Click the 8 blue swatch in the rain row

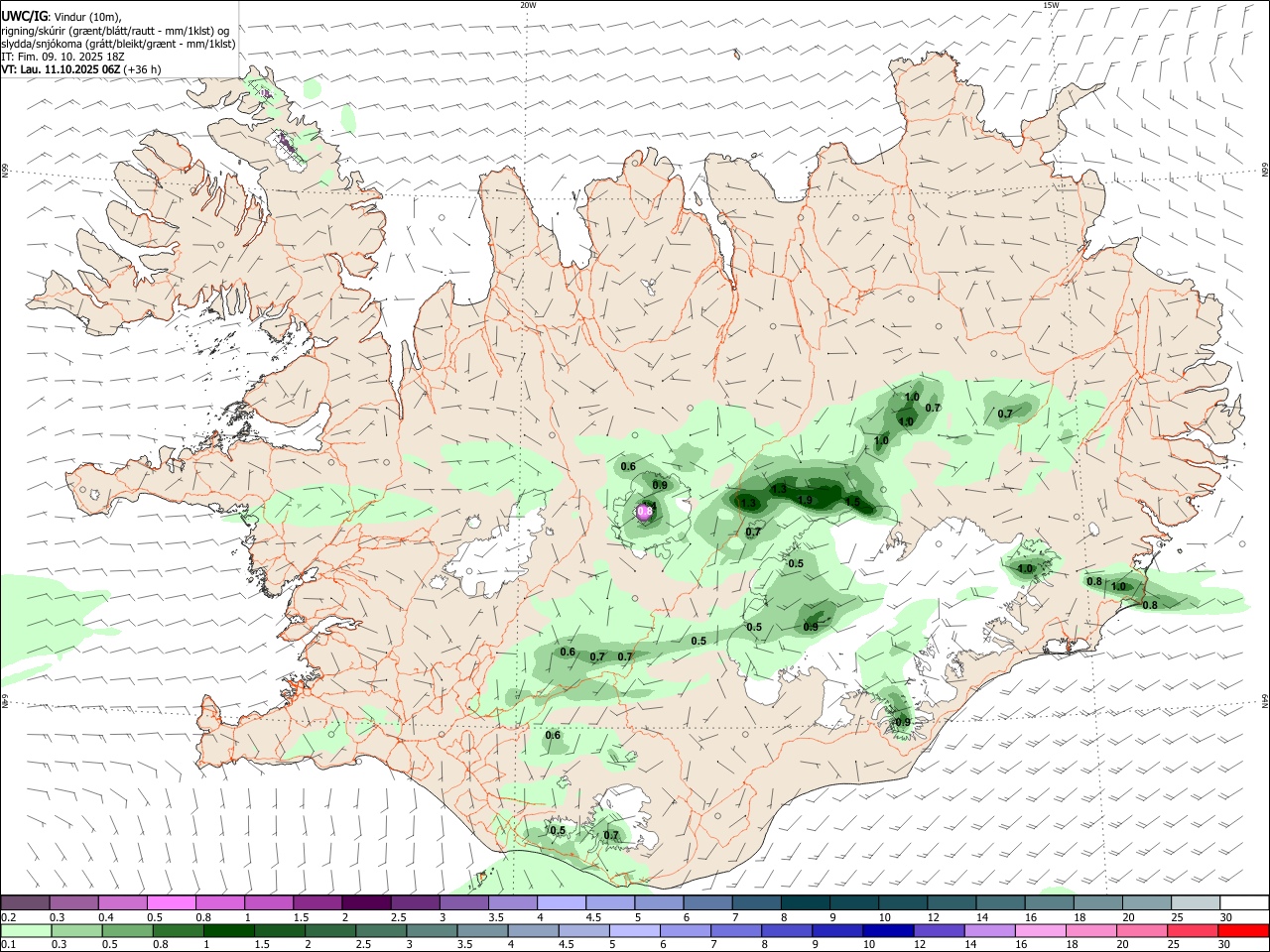[x=787, y=930]
